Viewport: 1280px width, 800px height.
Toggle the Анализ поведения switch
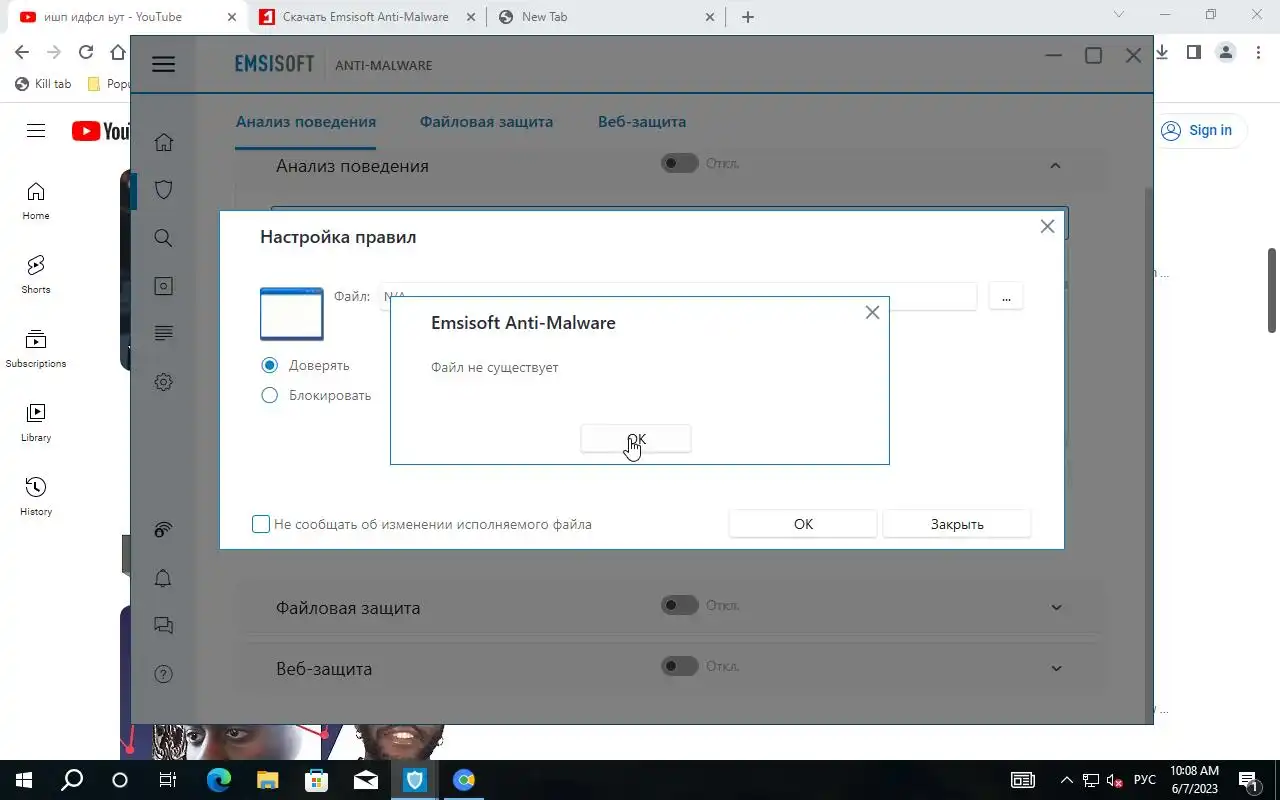679,163
